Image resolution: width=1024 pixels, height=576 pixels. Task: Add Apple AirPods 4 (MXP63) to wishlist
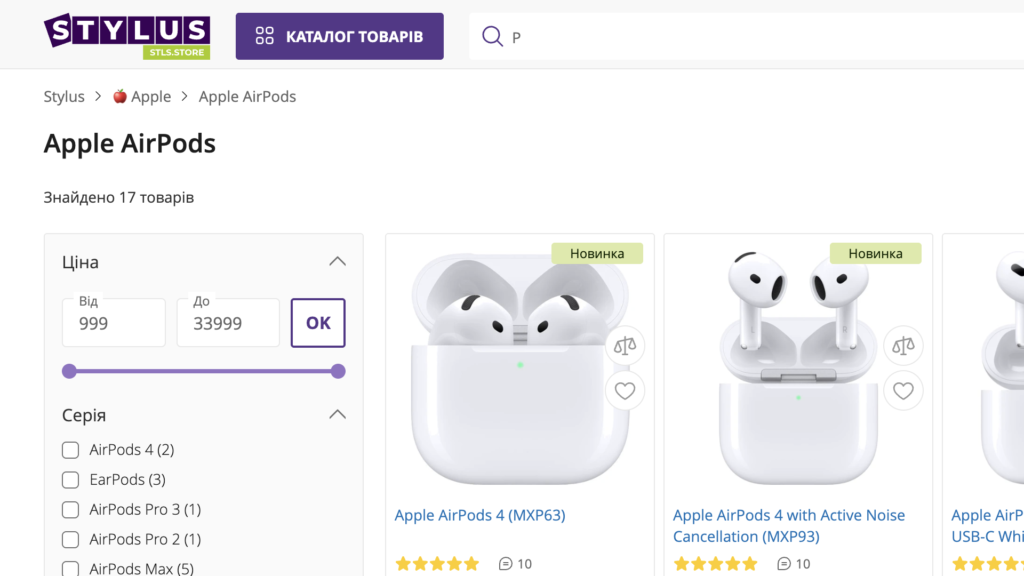[x=625, y=391]
